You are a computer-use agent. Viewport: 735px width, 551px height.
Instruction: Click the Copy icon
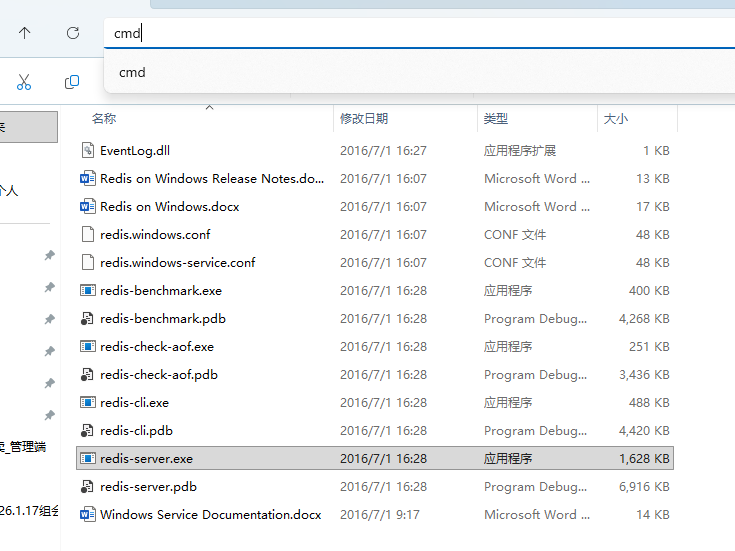(x=72, y=82)
